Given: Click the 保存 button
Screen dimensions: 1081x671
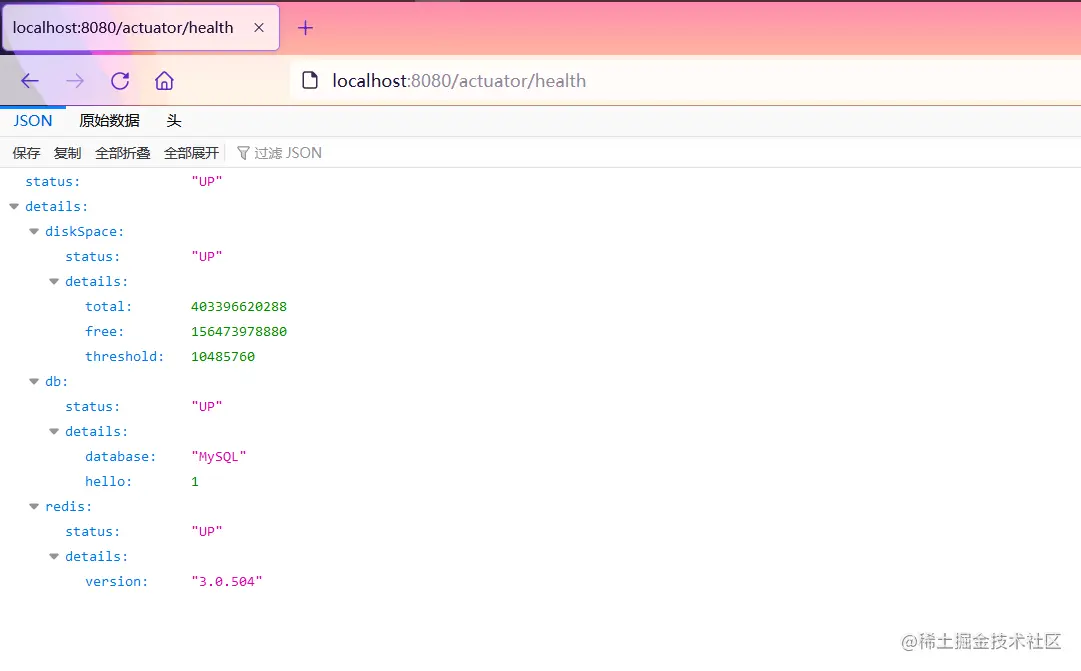Looking at the screenshot, I should tap(26, 153).
